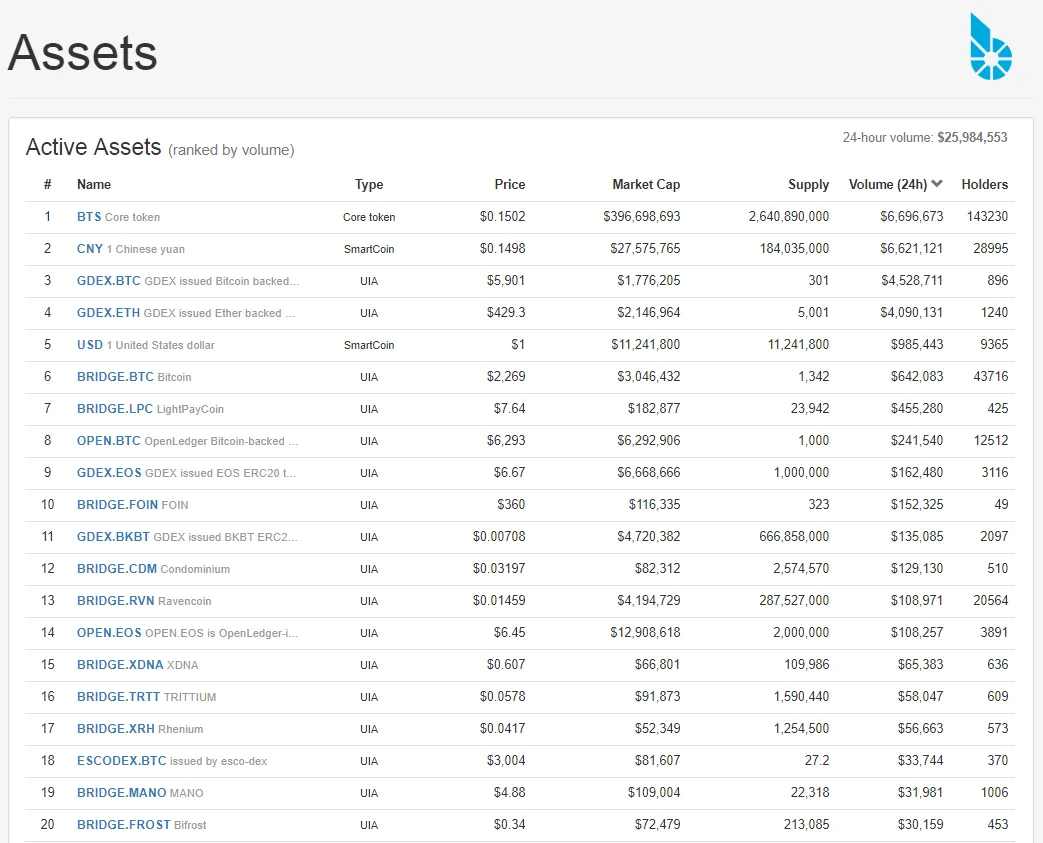
Task: Open the BRIDGE.FROST asset link
Action: click(x=124, y=824)
